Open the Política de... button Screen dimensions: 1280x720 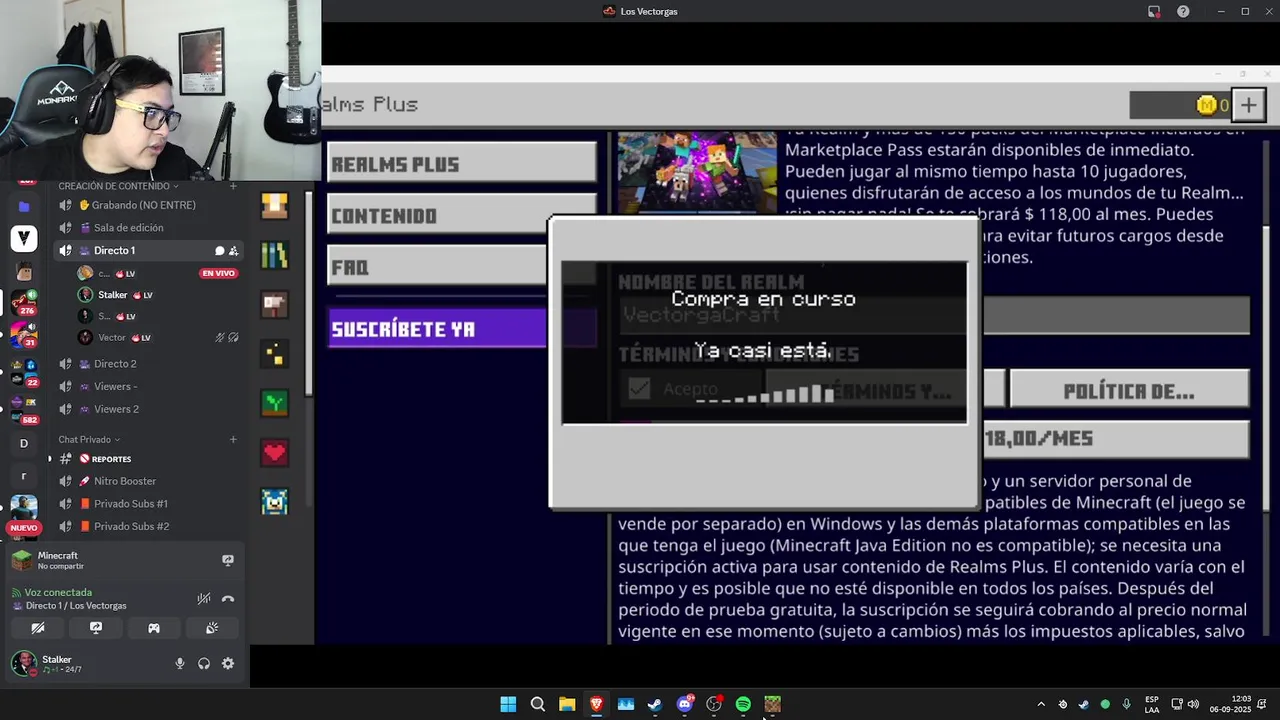click(1129, 391)
